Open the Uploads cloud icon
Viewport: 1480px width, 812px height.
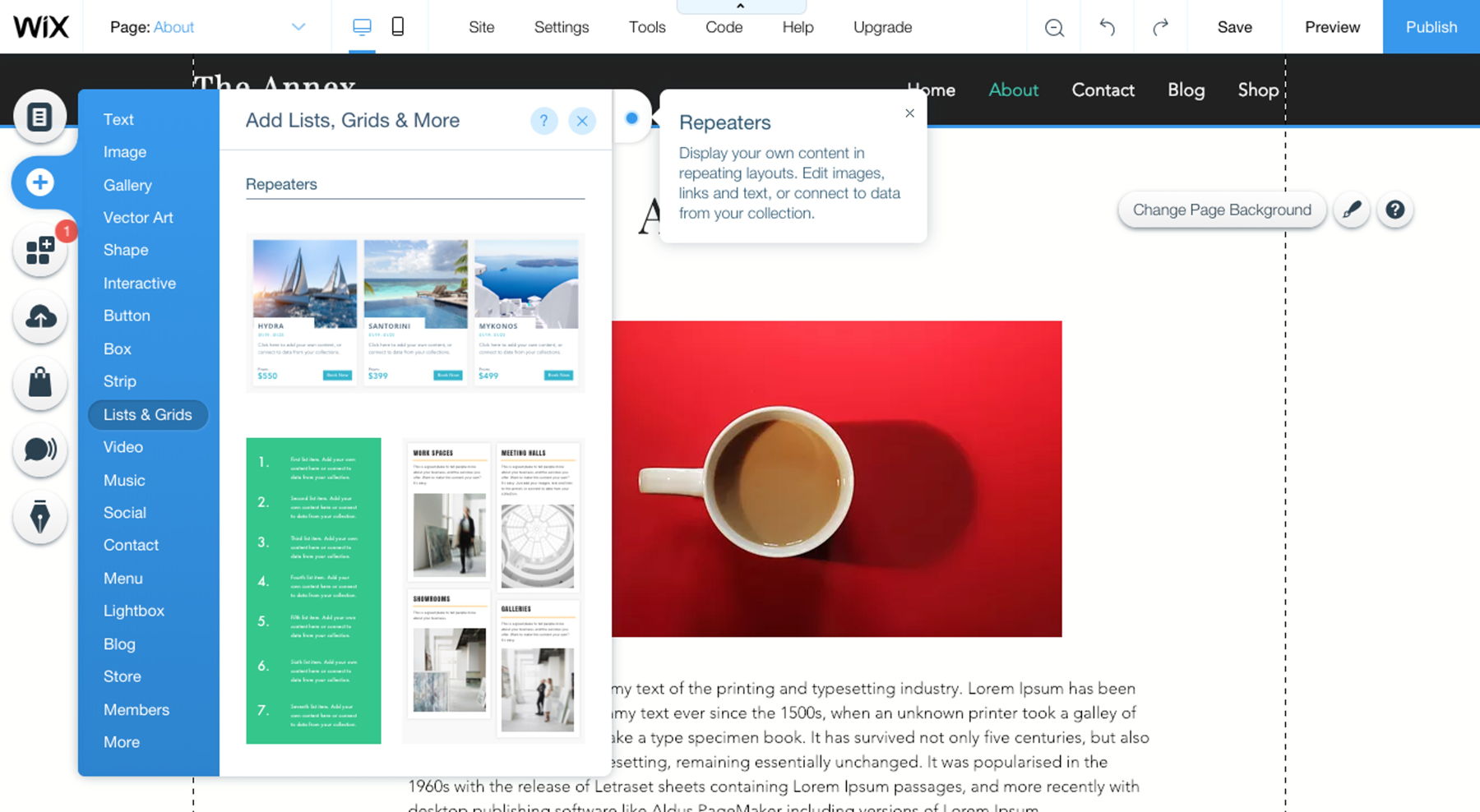coord(39,316)
